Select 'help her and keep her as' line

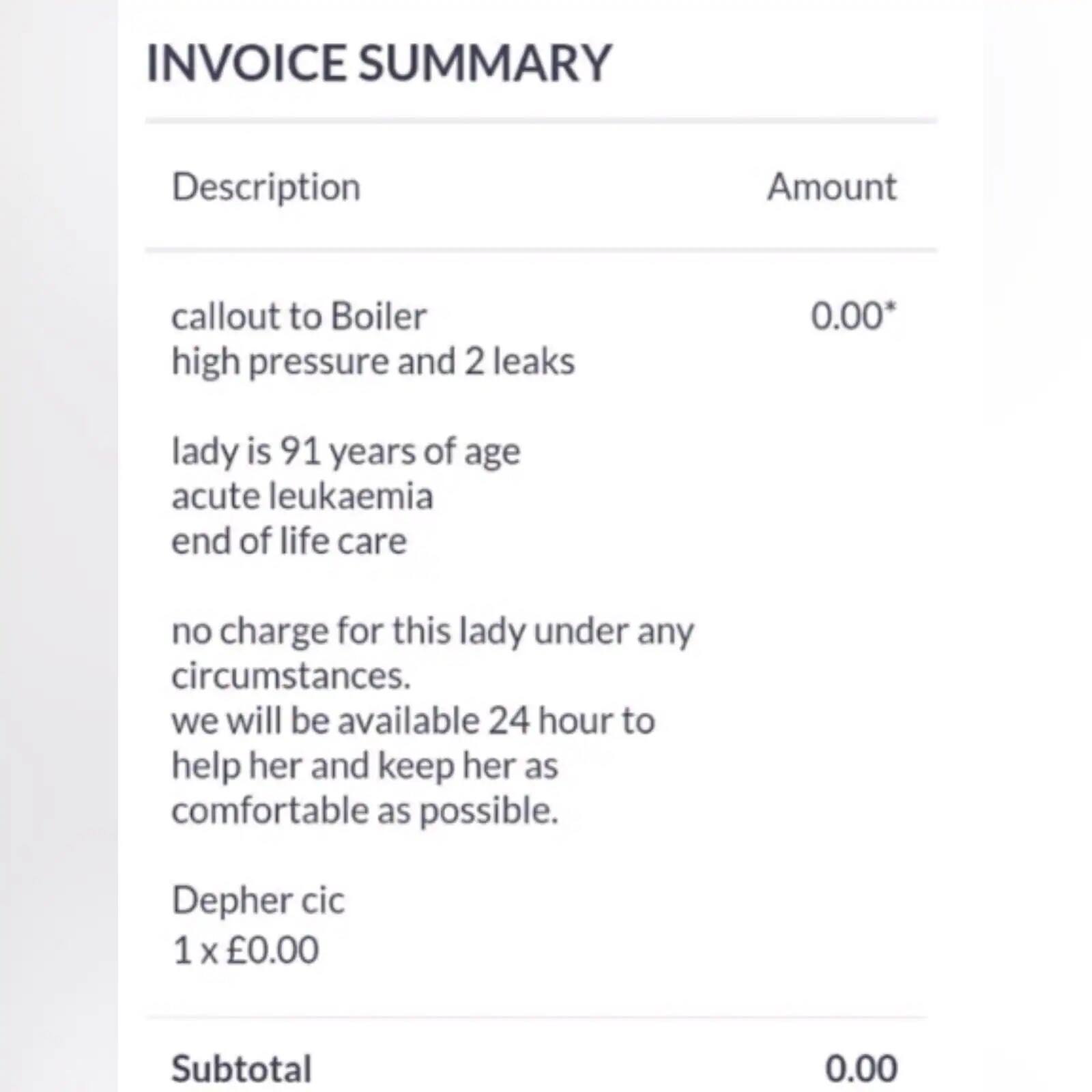(x=364, y=766)
